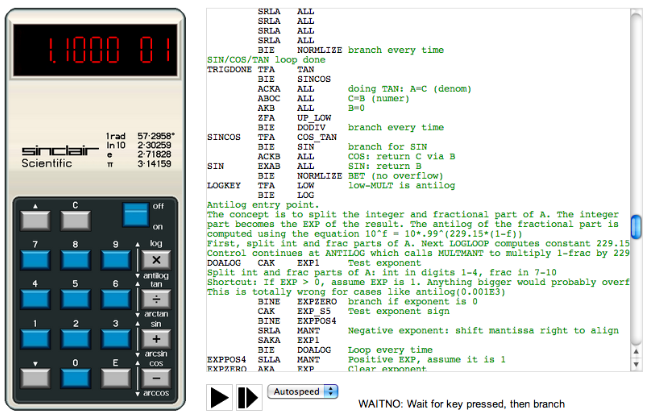Click the scrollbar down arrow

click(636, 364)
